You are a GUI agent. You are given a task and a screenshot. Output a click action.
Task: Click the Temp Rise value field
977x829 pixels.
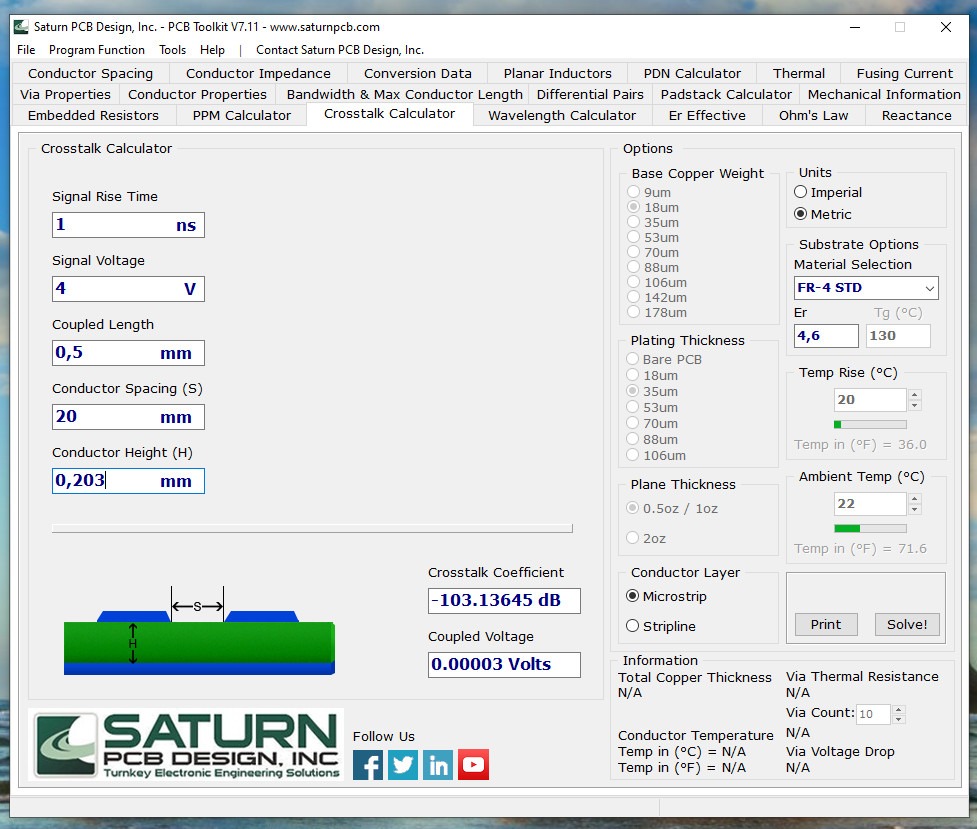870,400
